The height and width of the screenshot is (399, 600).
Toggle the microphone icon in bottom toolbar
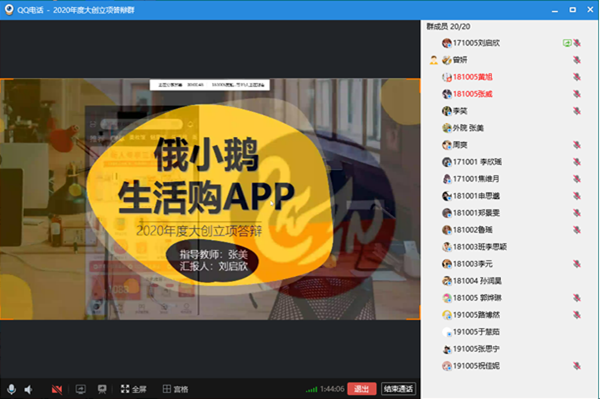[11, 389]
